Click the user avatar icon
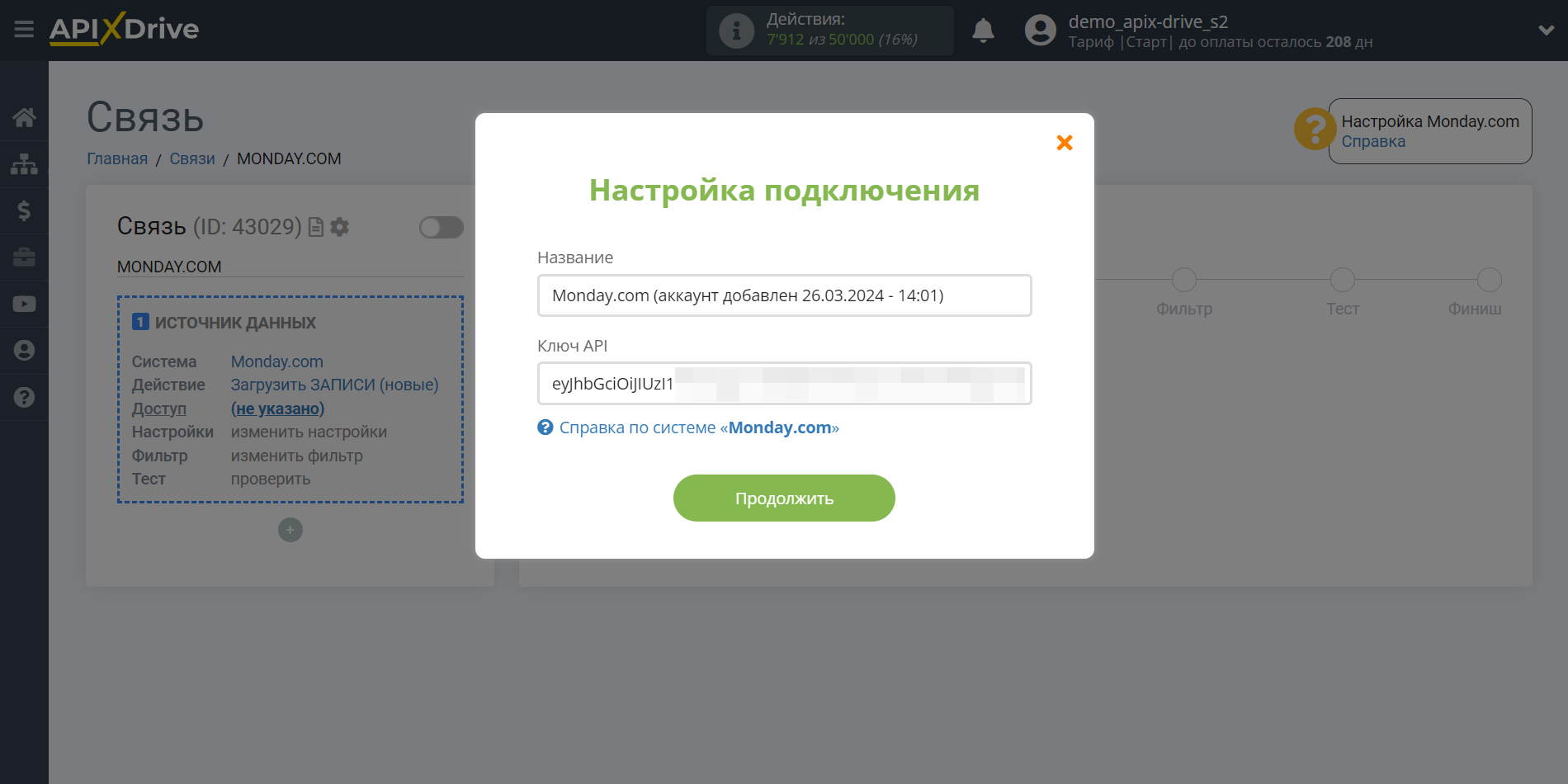This screenshot has width=1568, height=784. 1040,31
